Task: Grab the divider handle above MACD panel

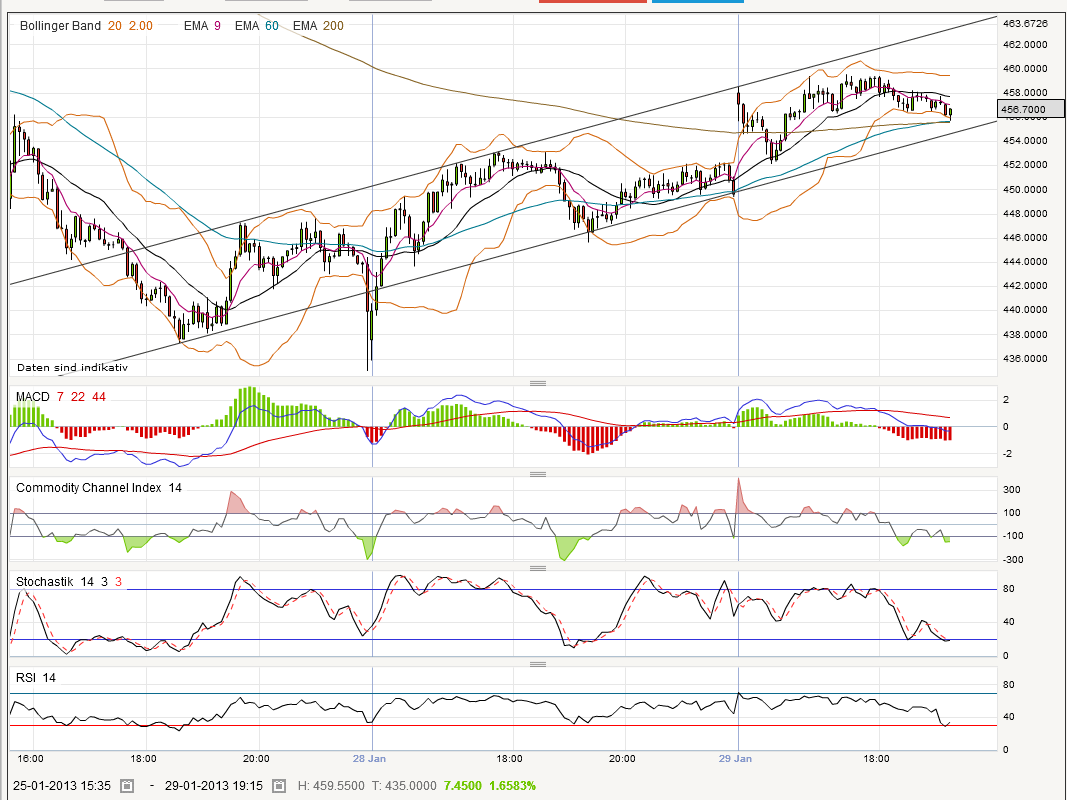Action: [x=538, y=383]
